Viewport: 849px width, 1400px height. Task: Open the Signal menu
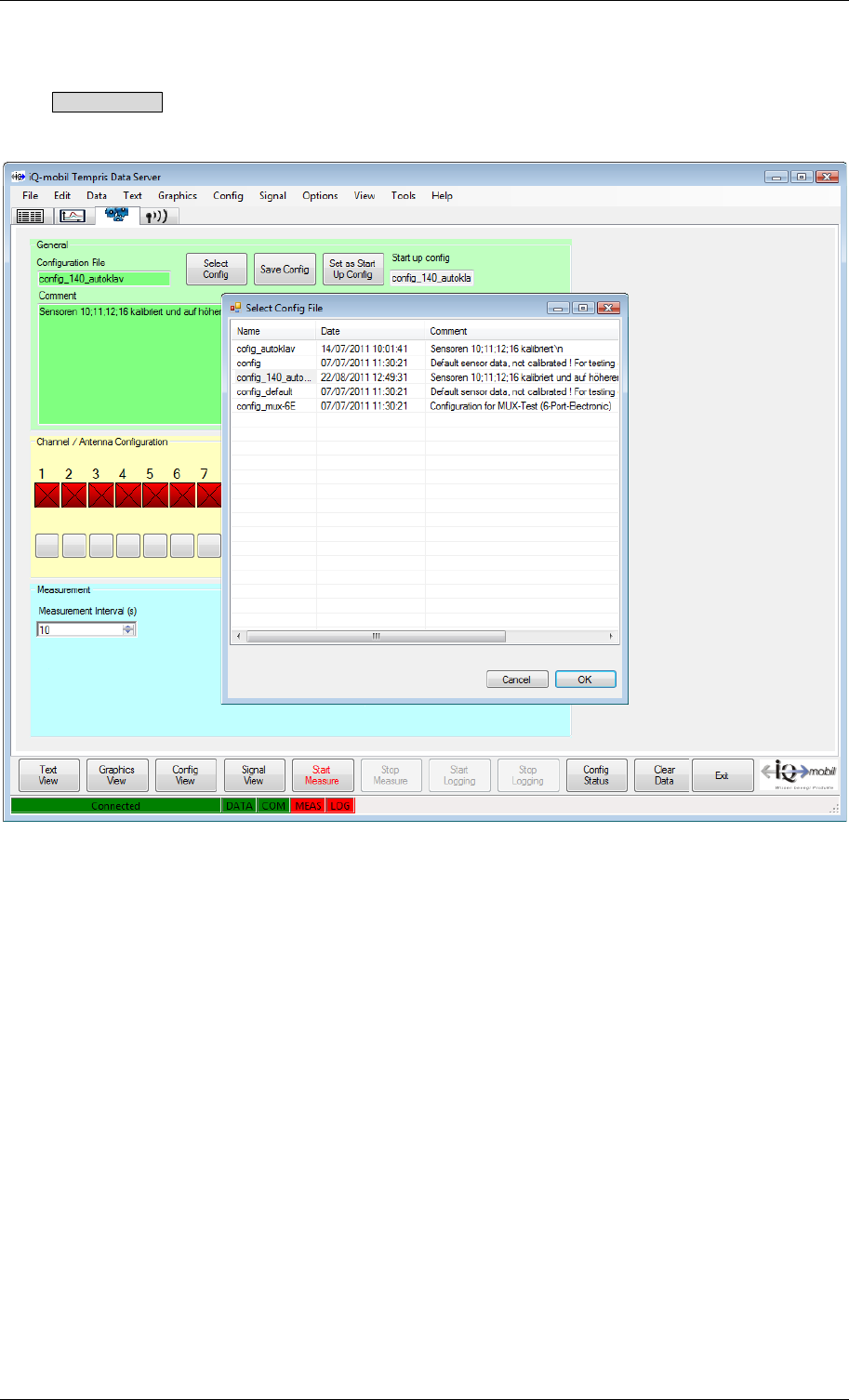click(x=272, y=195)
